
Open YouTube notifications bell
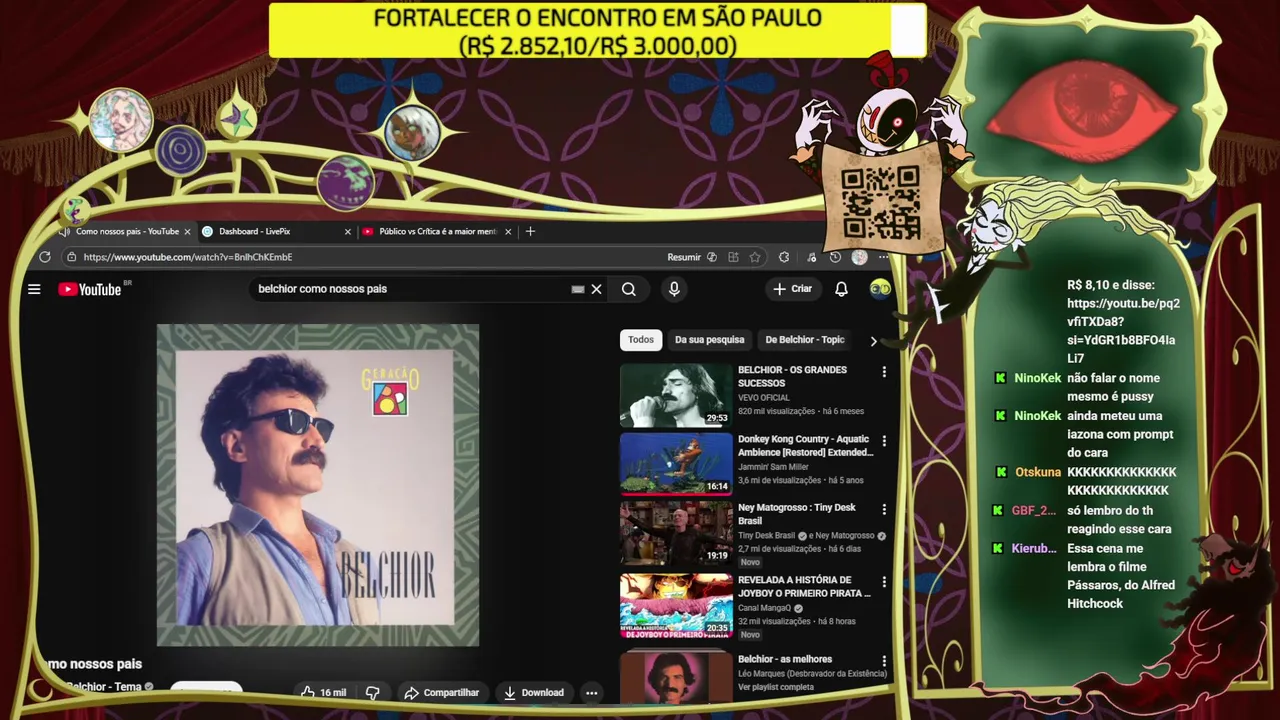841,289
